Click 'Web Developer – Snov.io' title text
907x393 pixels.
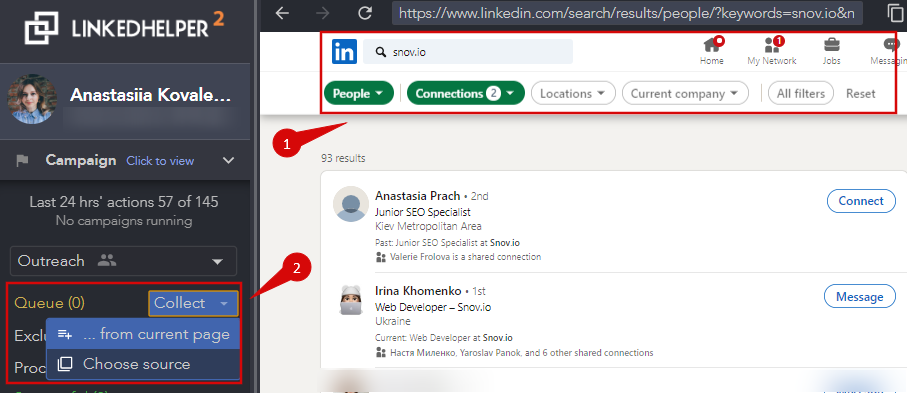[433, 307]
